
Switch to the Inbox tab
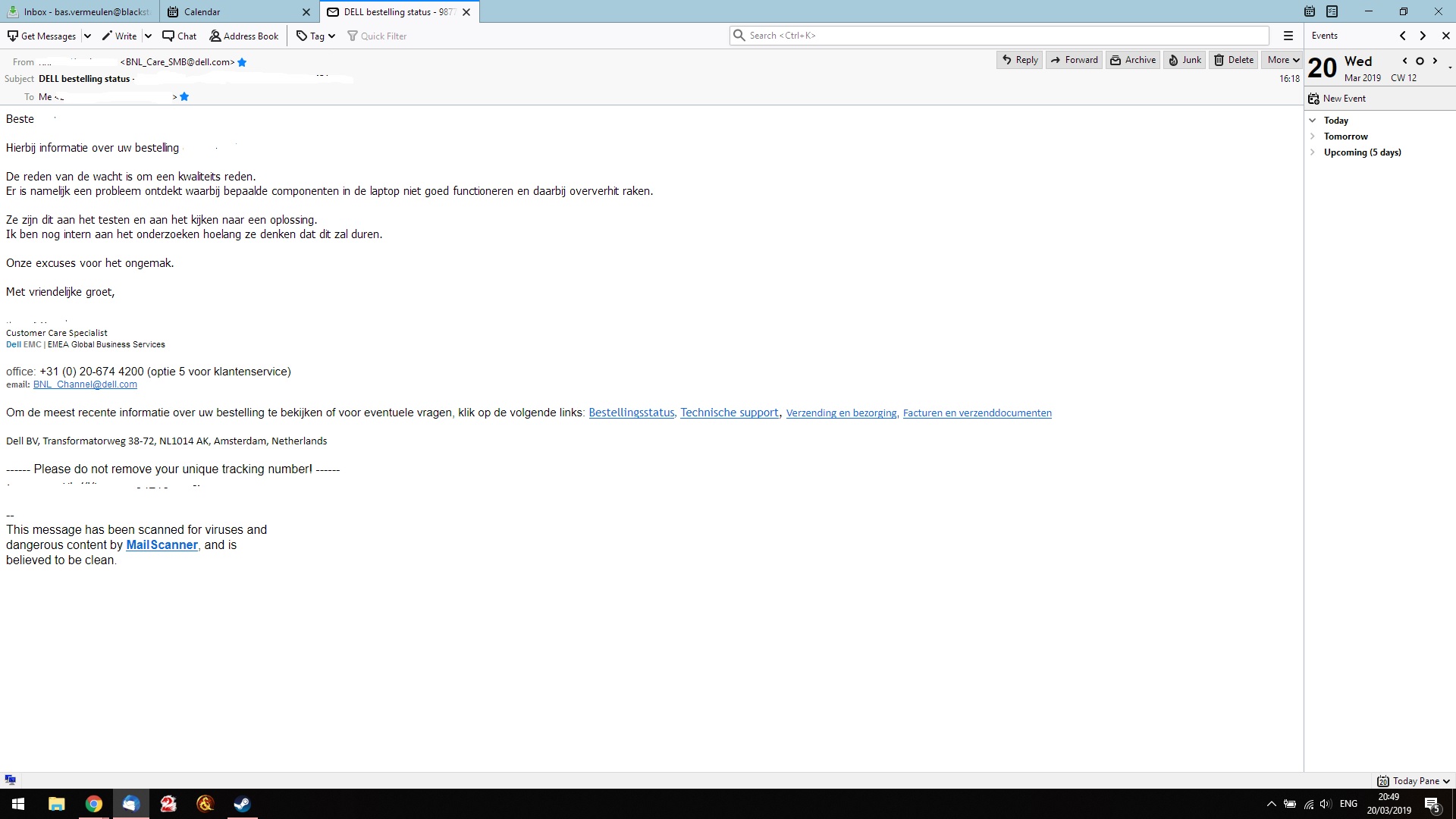(x=80, y=11)
